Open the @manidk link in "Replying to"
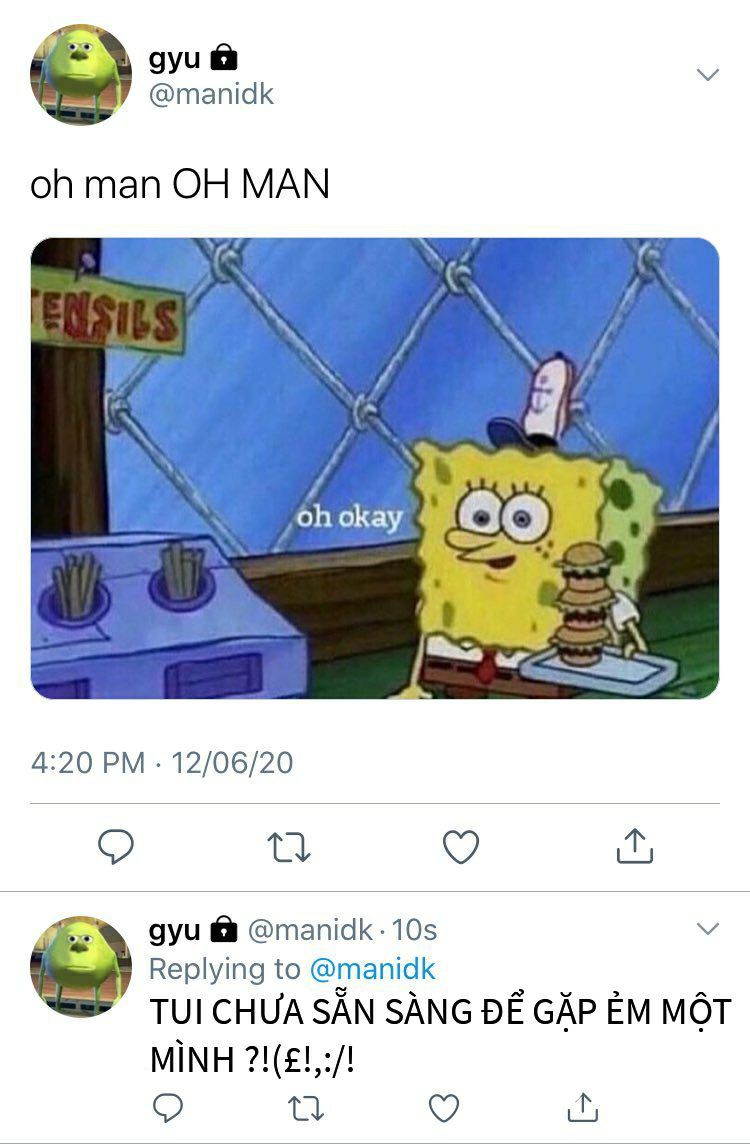This screenshot has width=750, height=1144. (372, 969)
